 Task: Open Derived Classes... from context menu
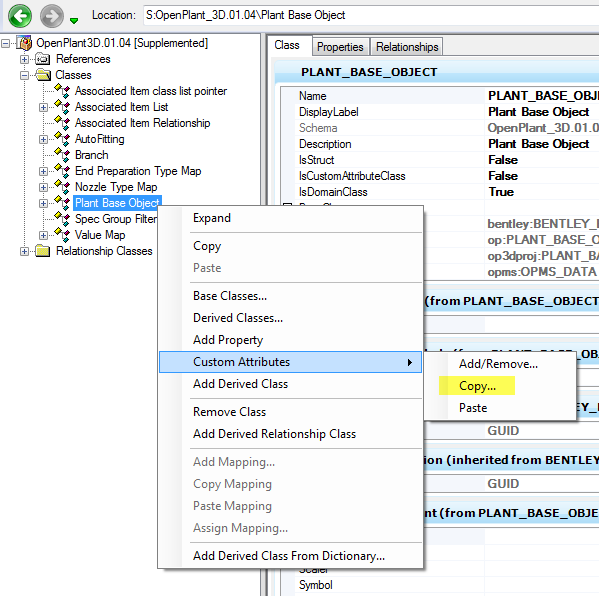tap(290, 318)
